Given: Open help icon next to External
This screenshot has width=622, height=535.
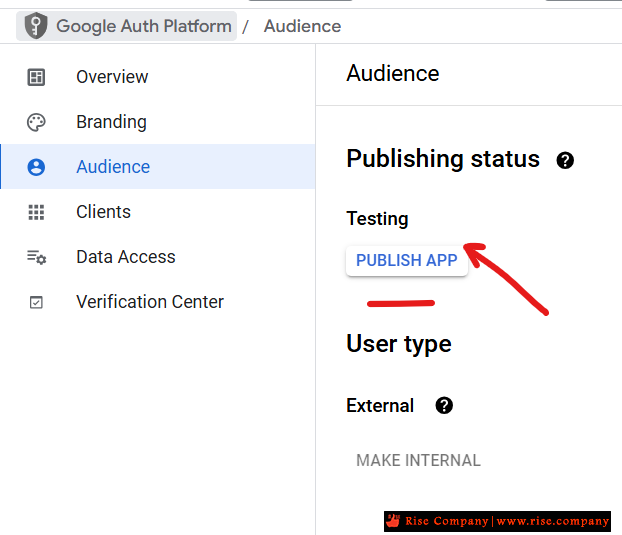Looking at the screenshot, I should pos(444,405).
